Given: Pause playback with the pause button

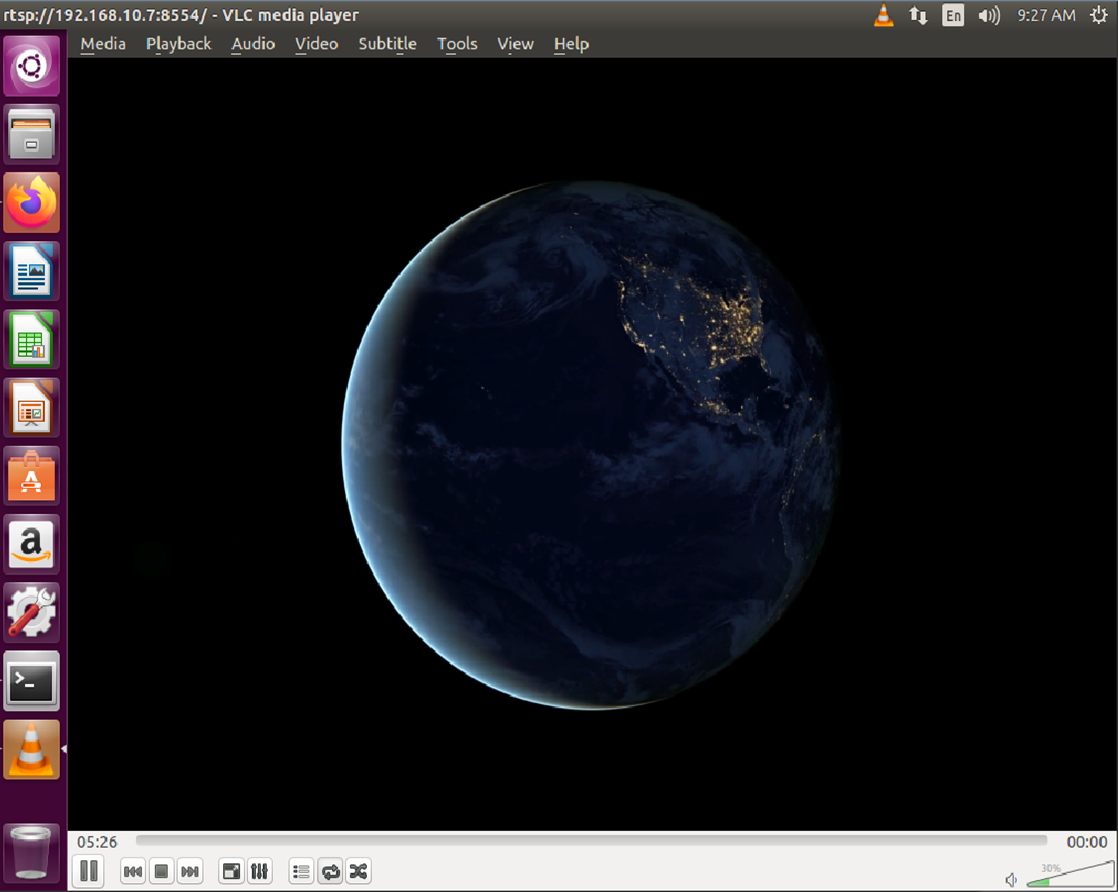Looking at the screenshot, I should pyautogui.click(x=89, y=871).
